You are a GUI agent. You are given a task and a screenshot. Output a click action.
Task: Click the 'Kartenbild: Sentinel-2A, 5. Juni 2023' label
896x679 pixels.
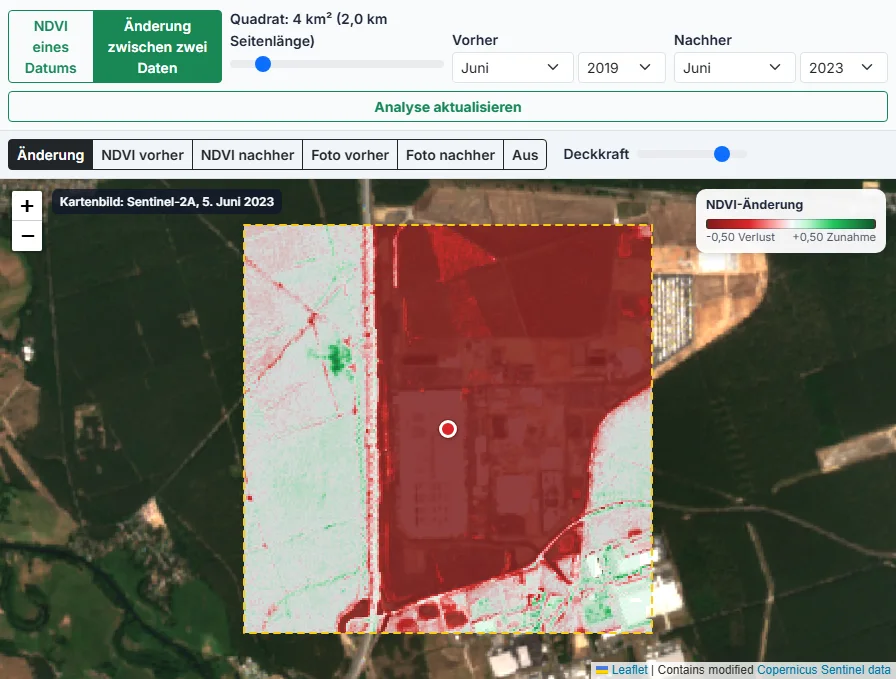[167, 202]
